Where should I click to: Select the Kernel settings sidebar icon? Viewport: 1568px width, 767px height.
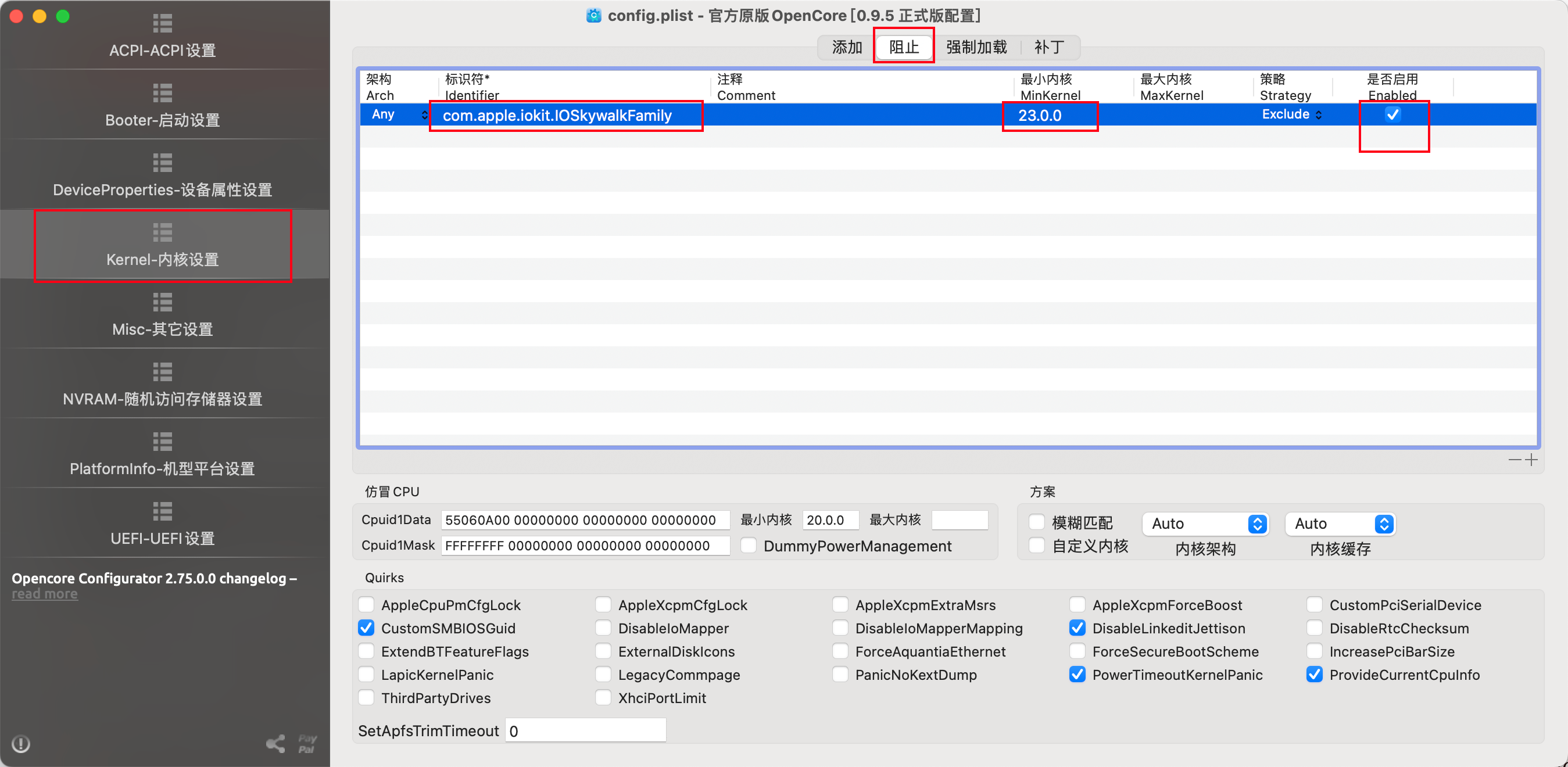click(x=163, y=232)
